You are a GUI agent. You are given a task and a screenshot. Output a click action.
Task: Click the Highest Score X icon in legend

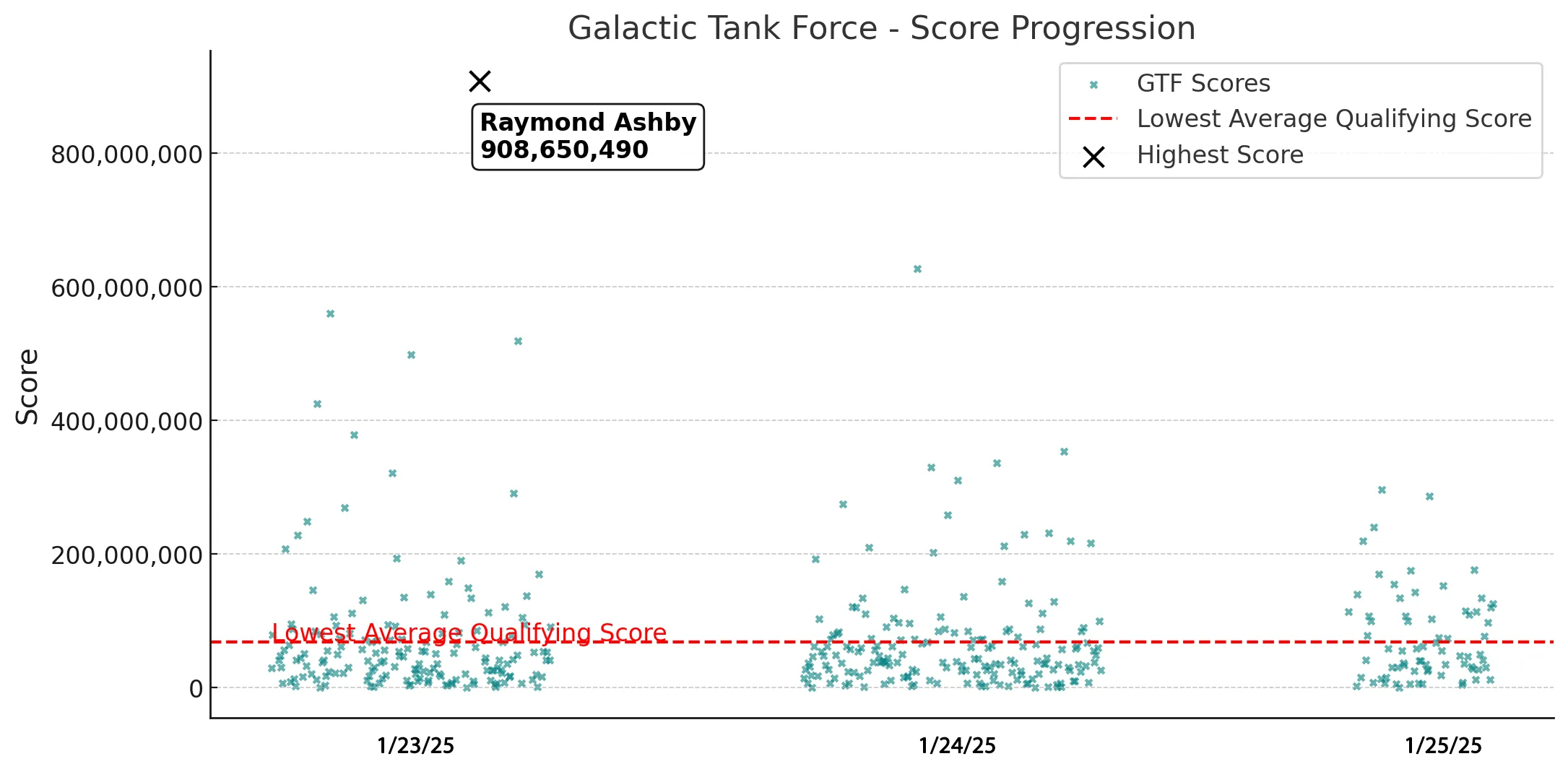pos(1093,157)
